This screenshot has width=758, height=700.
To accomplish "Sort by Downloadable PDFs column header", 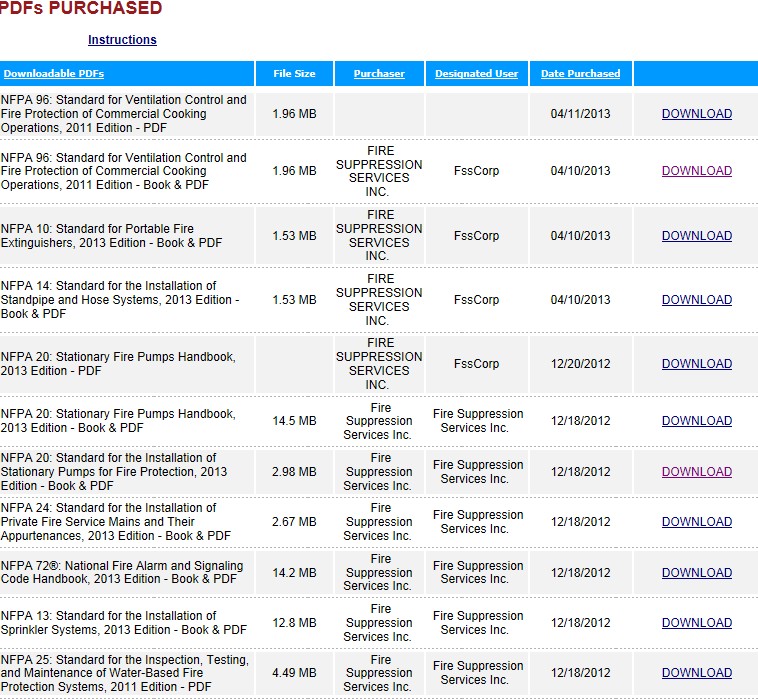I will pos(54,73).
